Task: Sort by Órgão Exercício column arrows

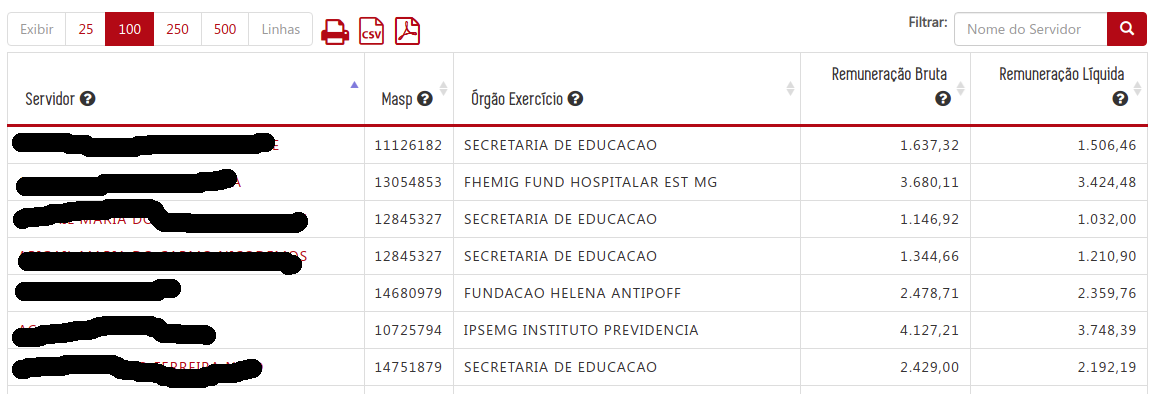Action: (790, 89)
